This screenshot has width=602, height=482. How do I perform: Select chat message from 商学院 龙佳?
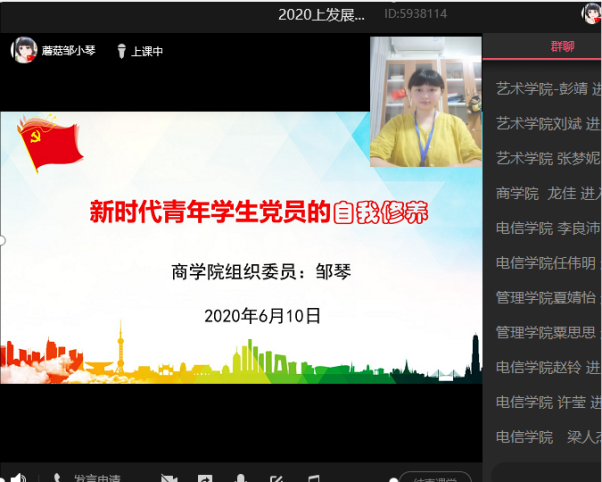(549, 194)
